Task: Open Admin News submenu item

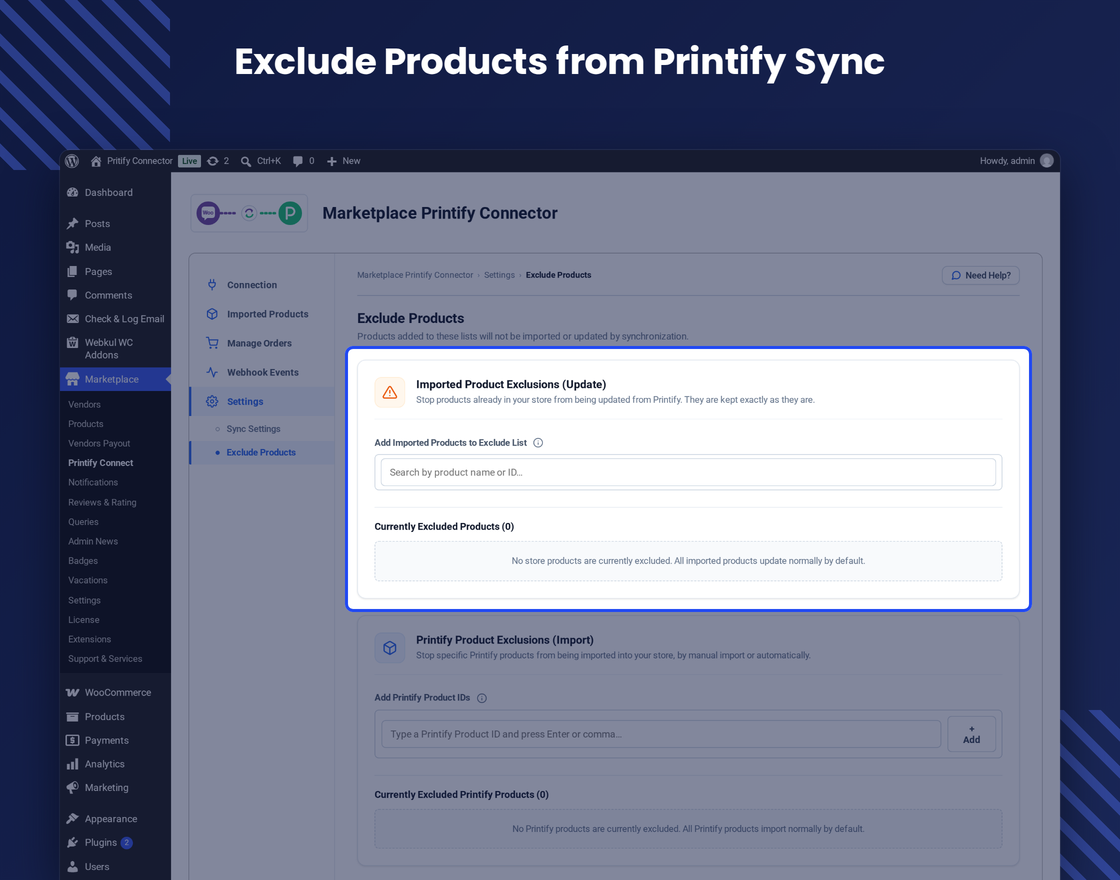Action: tap(93, 541)
